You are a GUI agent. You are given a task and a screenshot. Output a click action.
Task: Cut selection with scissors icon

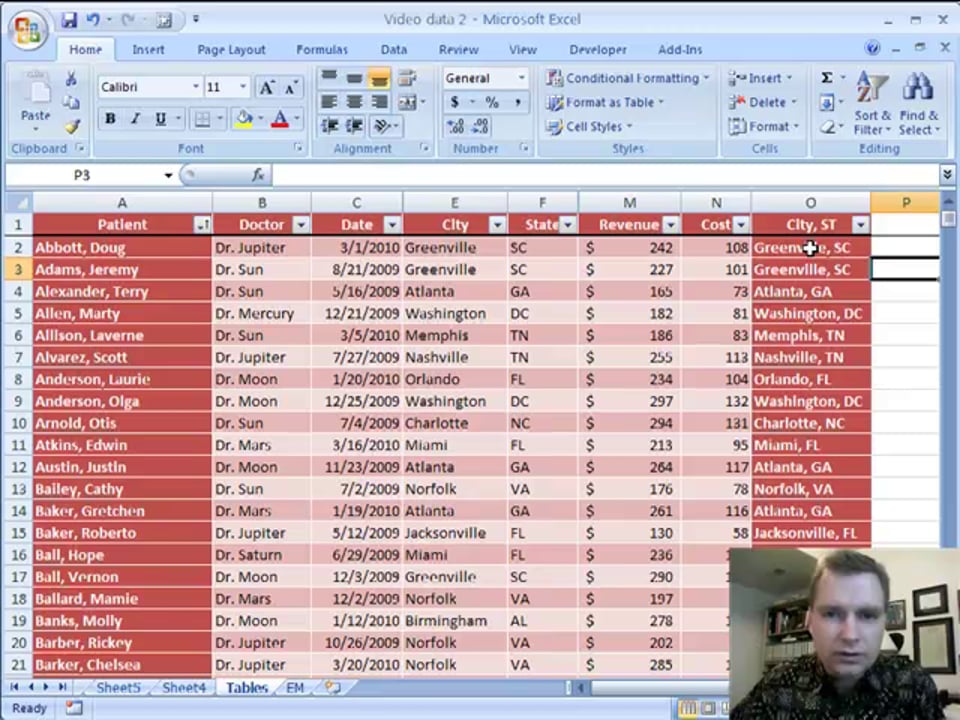coord(71,78)
